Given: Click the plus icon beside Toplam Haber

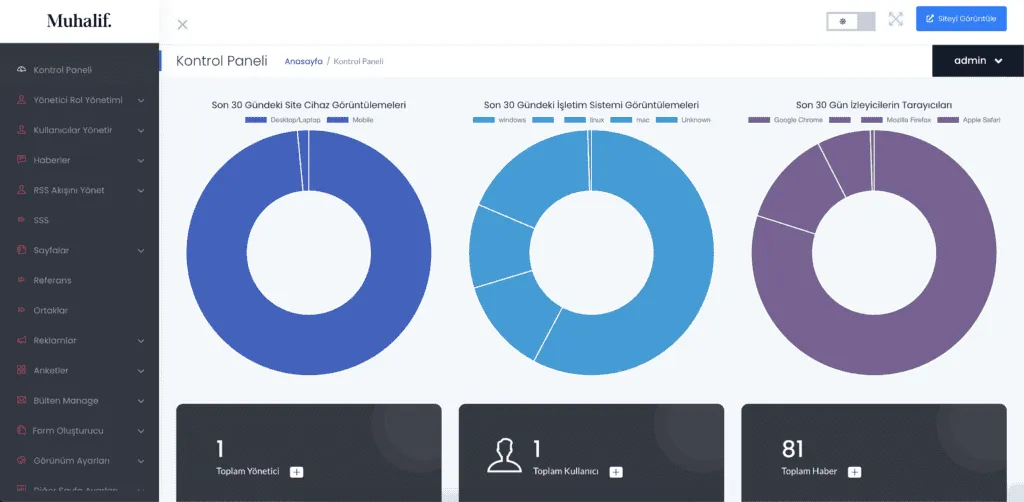Looking at the screenshot, I should tap(853, 471).
